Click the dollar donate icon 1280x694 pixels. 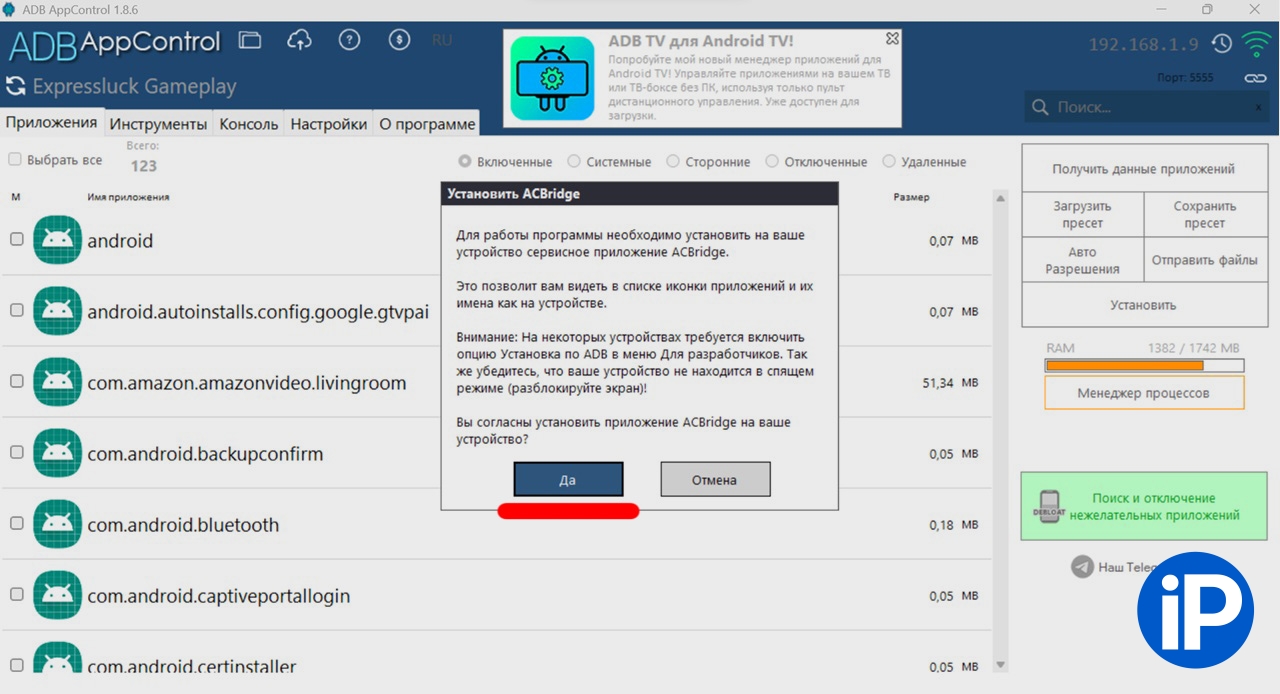[x=399, y=41]
